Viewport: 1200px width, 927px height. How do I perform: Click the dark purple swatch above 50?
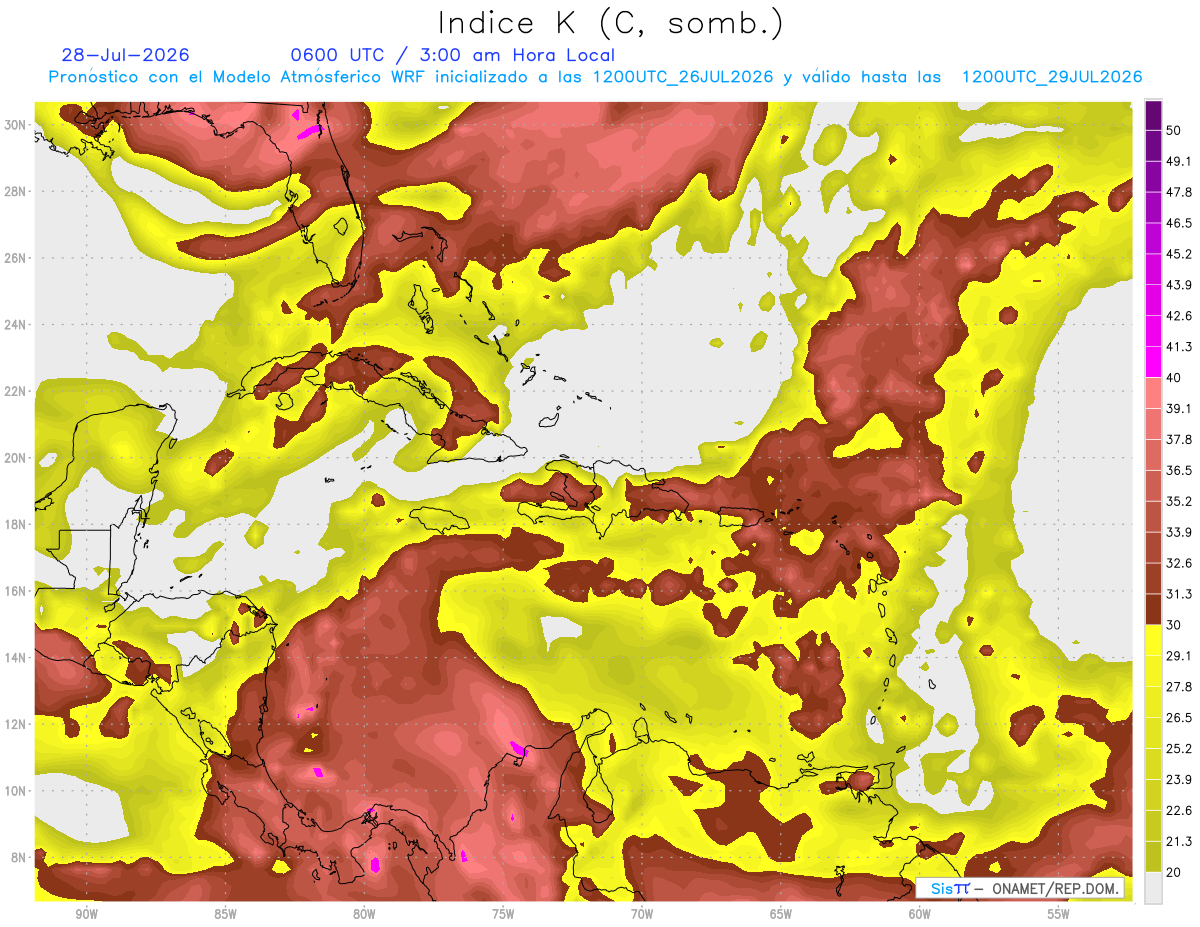(1153, 115)
